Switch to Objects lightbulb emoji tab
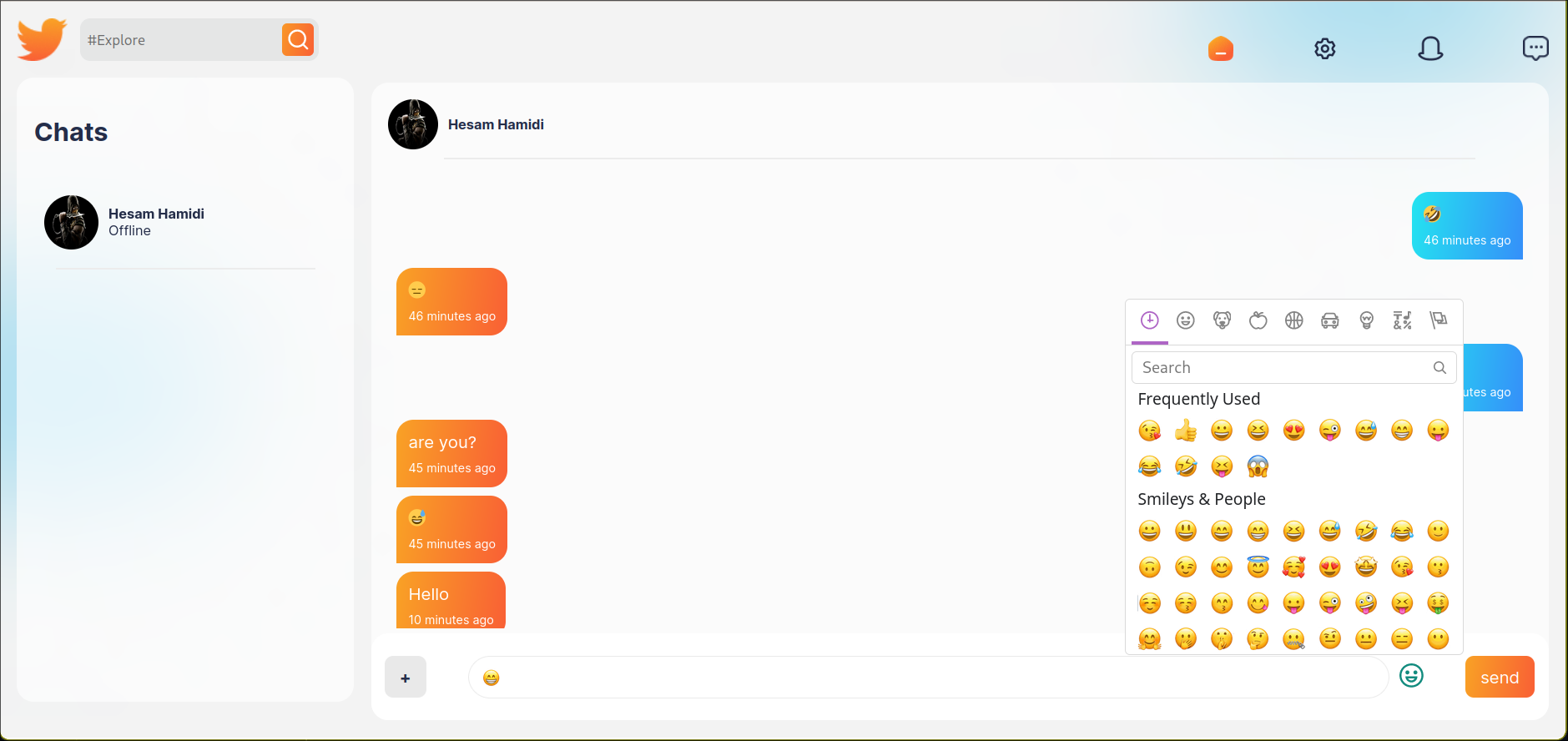Viewport: 1568px width, 741px height. pyautogui.click(x=1366, y=320)
